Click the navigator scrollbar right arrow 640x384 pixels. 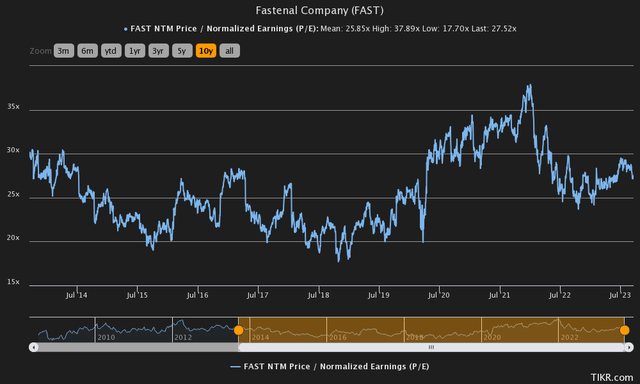pos(629,347)
